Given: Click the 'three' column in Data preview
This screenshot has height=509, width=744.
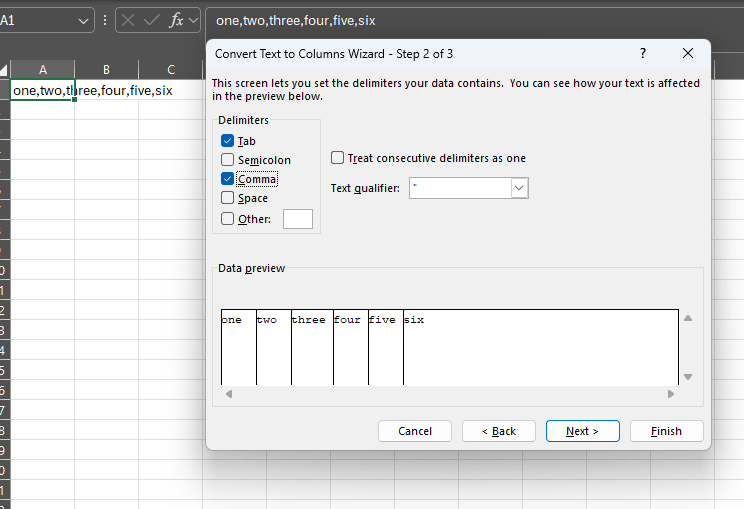Looking at the screenshot, I should pos(312,347).
